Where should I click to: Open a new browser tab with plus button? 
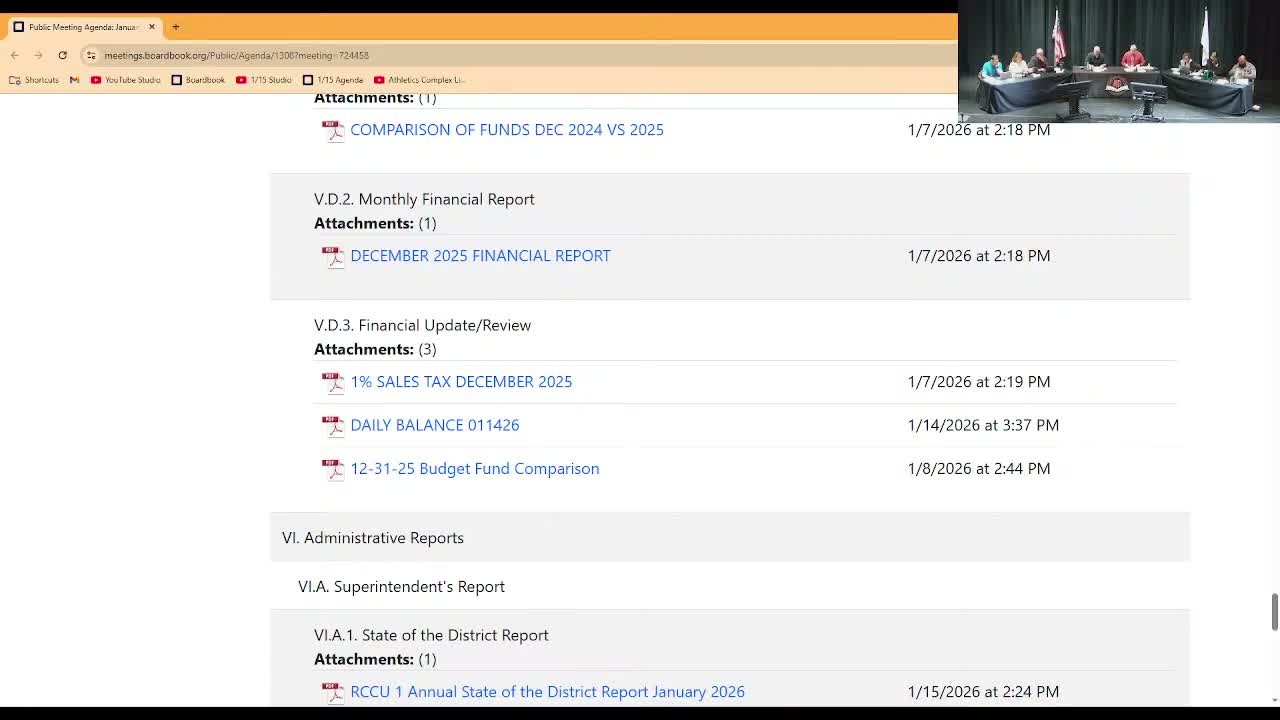(175, 27)
